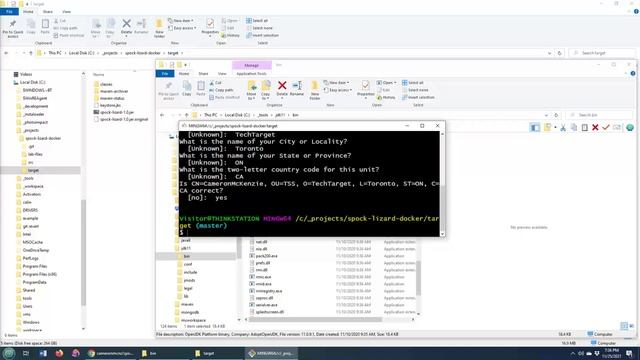Click scissors cut icon in preview toolbar
640x360 pixels.
pyautogui.click(x=563, y=128)
